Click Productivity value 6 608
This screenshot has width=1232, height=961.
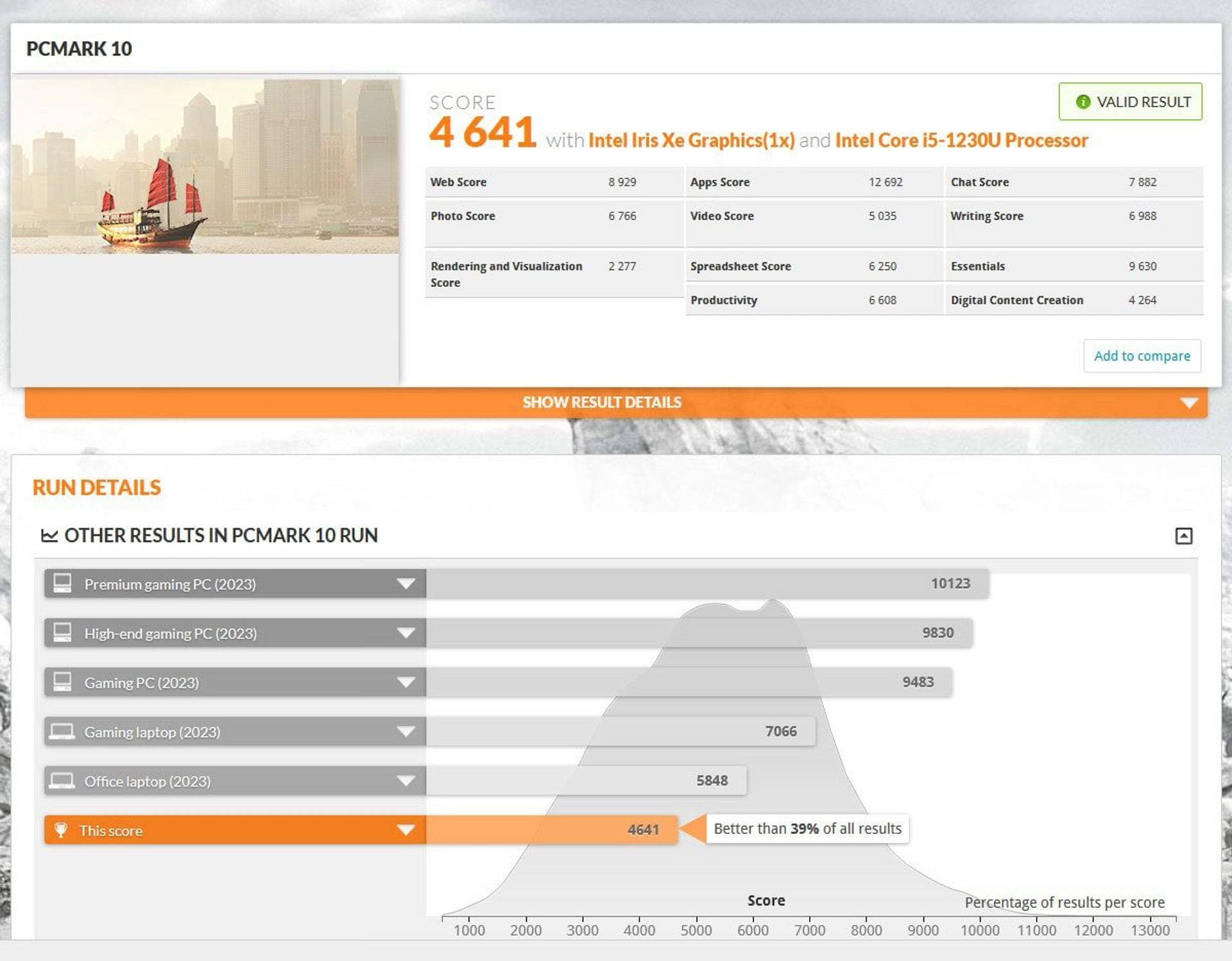point(882,300)
